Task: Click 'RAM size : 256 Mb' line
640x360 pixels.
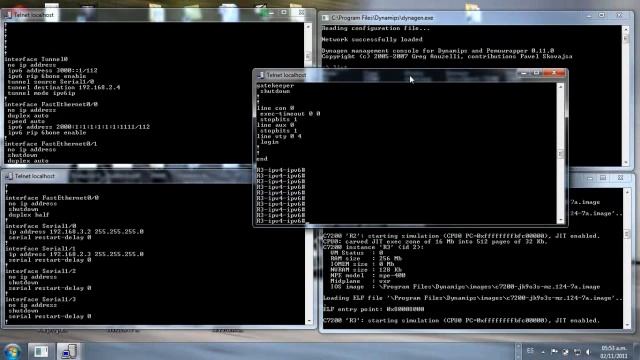Action: pos(366,258)
